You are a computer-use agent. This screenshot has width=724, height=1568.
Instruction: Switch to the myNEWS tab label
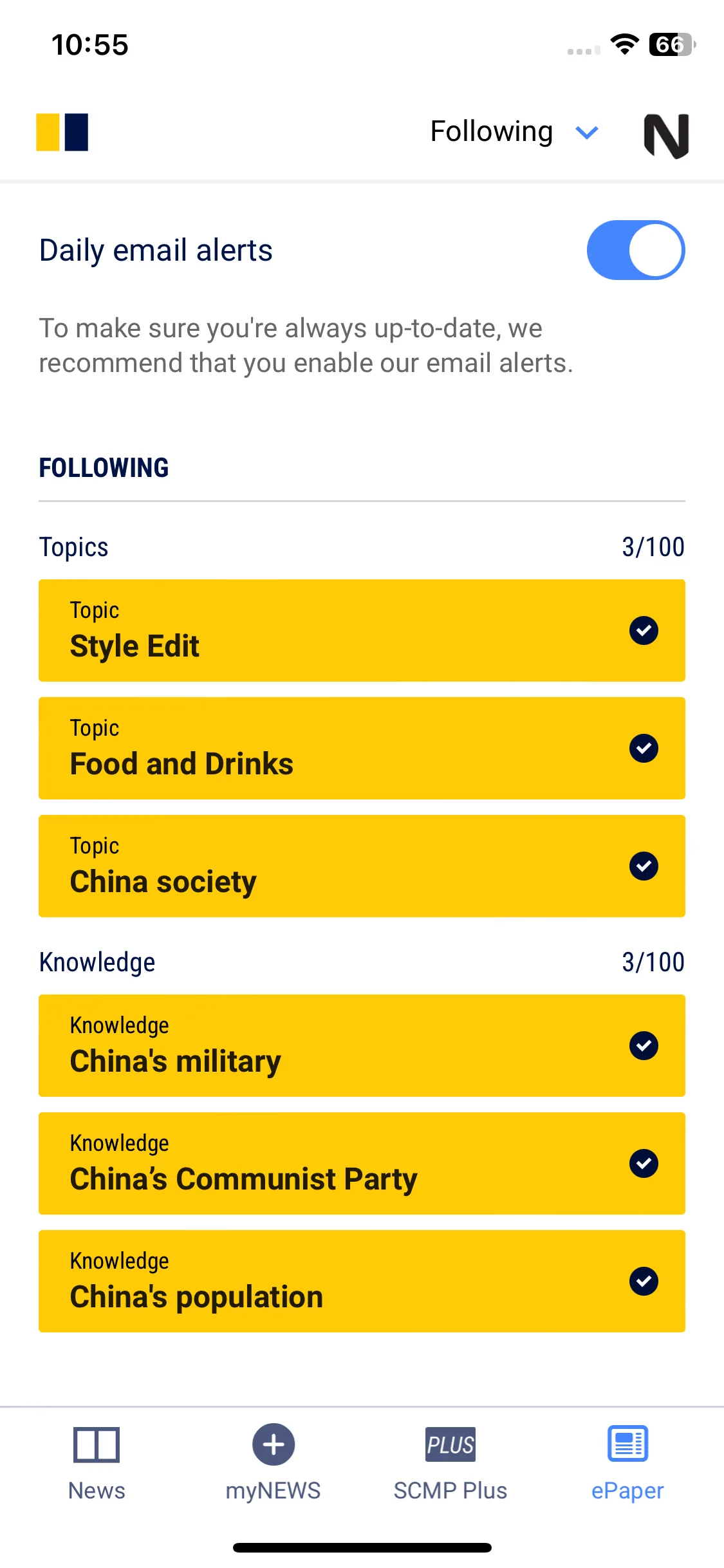pos(274,1491)
